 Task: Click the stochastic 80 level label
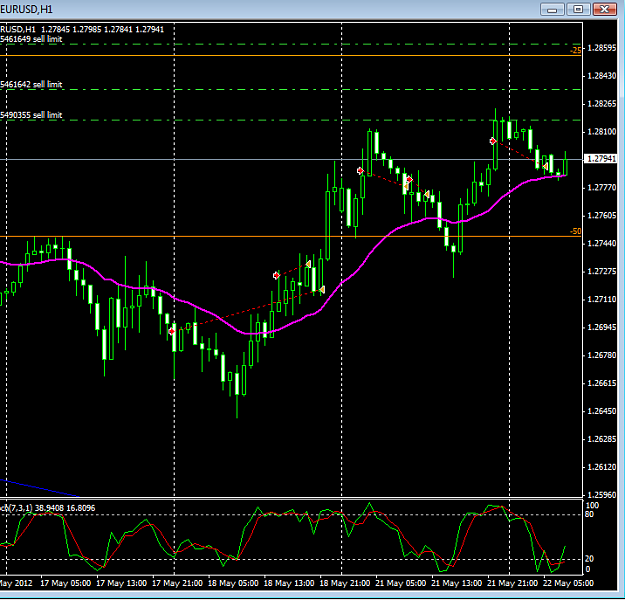point(590,514)
